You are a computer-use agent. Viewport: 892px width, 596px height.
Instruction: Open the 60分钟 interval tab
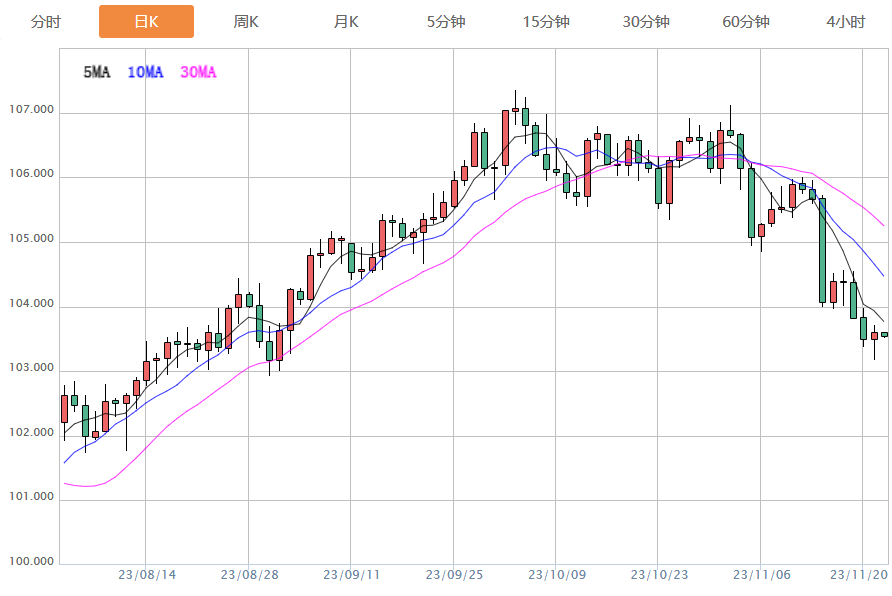[x=746, y=22]
